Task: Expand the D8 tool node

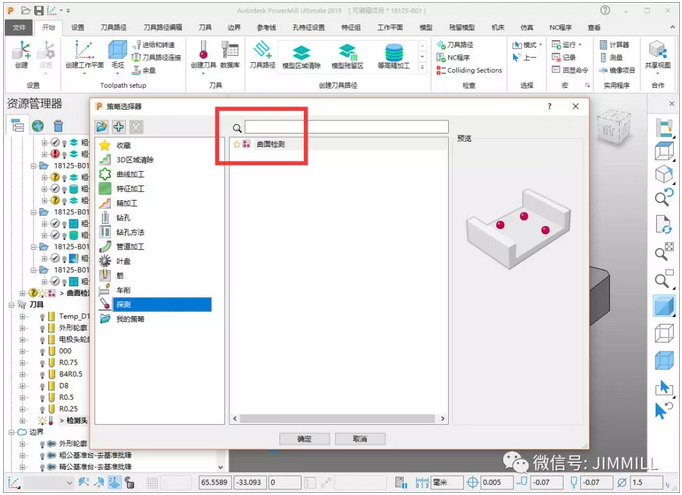Action: 22,386
